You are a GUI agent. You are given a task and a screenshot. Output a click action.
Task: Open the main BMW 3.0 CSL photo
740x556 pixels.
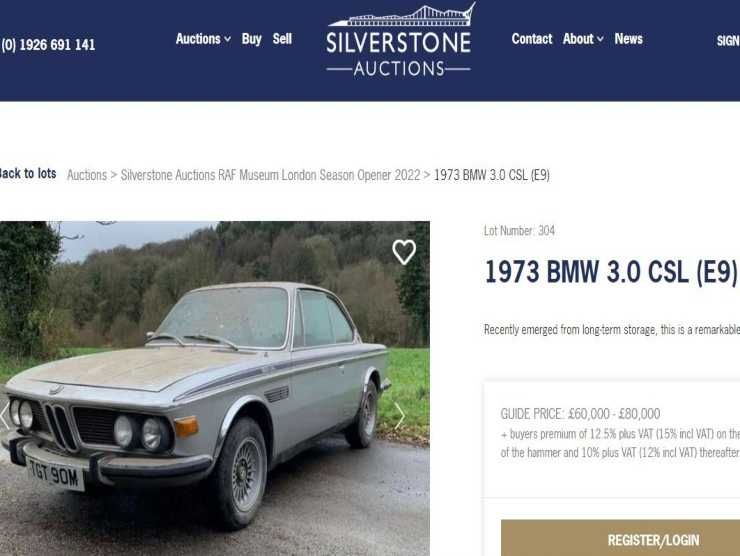pos(215,388)
